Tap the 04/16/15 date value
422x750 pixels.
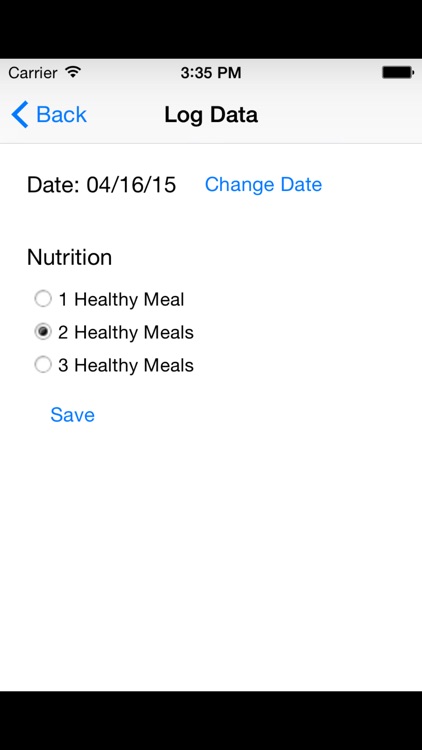point(131,185)
